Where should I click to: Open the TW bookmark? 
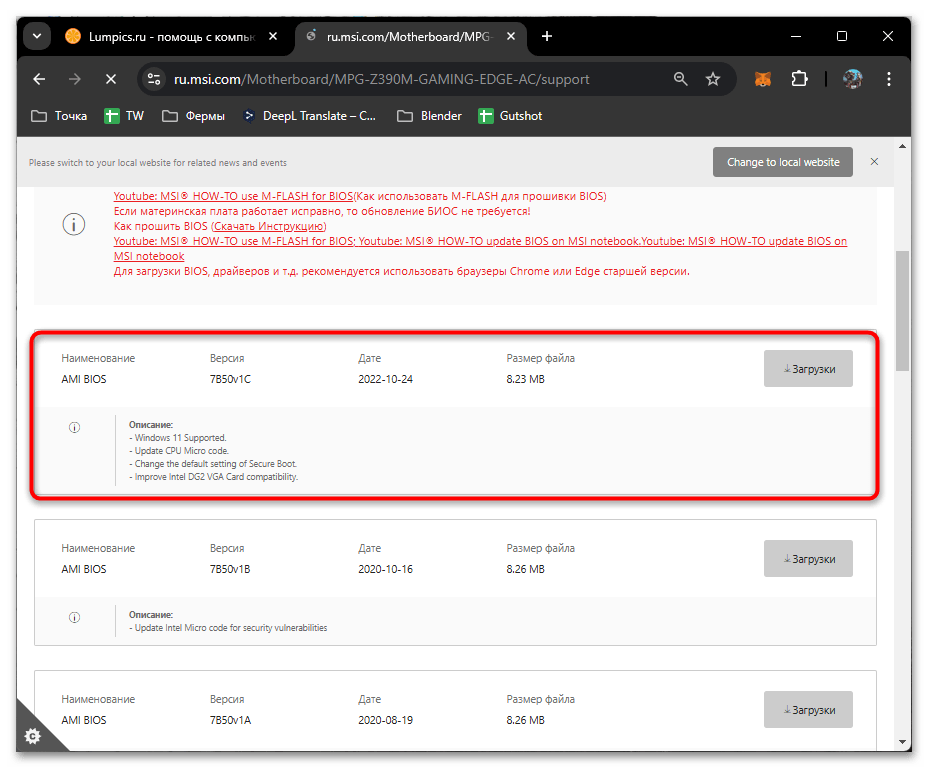tap(124, 116)
